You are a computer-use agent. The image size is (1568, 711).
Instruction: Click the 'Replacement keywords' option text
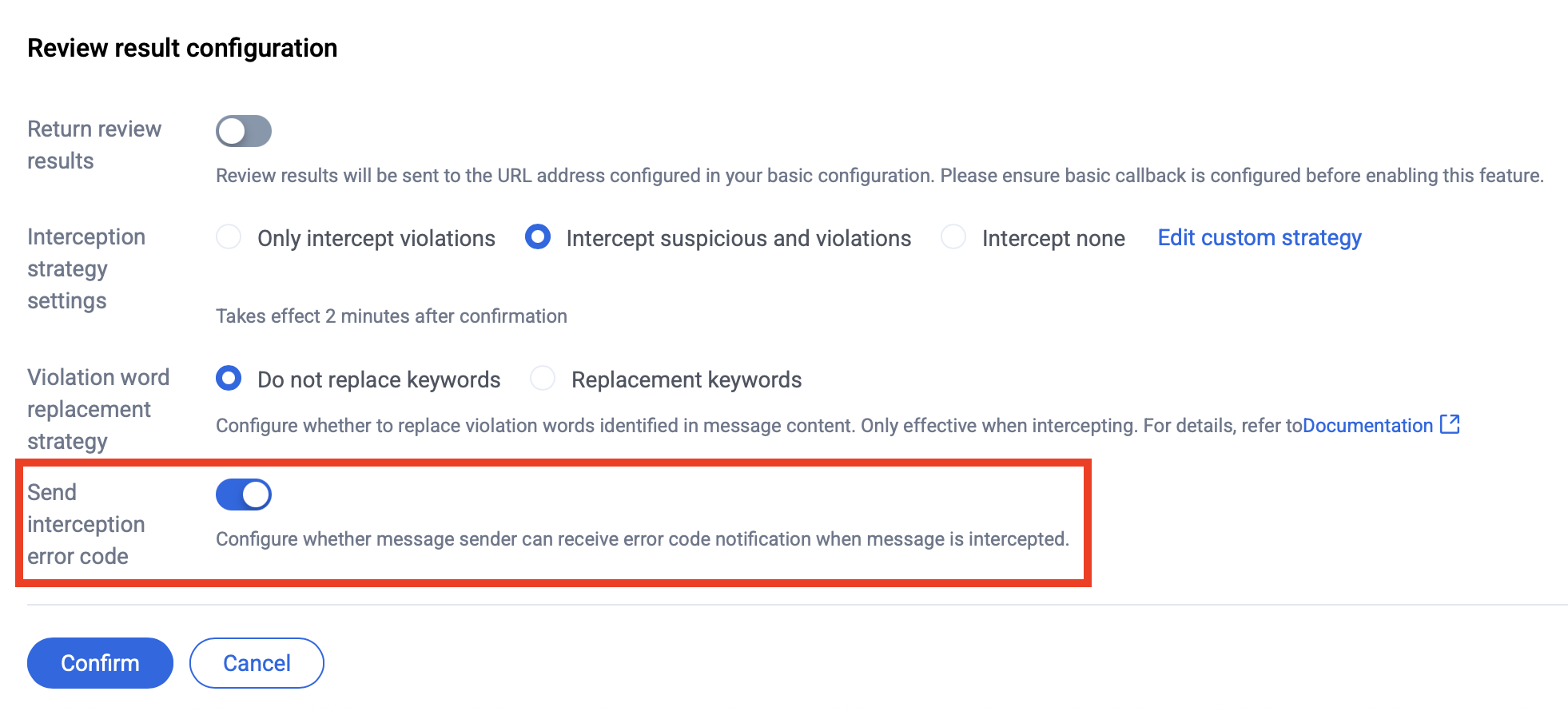686,379
